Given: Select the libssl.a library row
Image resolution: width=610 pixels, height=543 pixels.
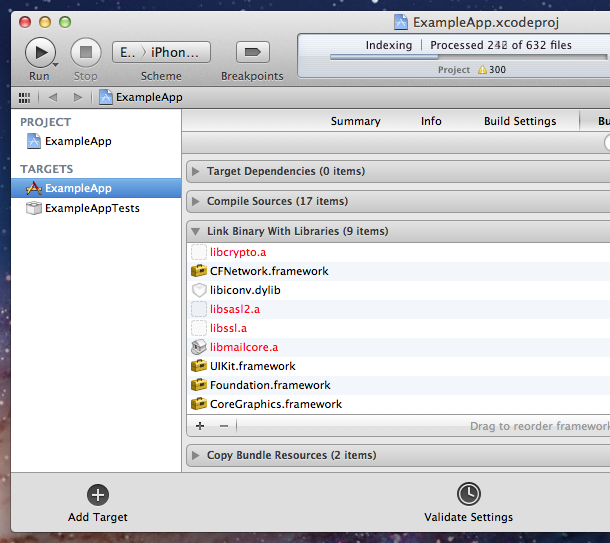Looking at the screenshot, I should pos(399,328).
